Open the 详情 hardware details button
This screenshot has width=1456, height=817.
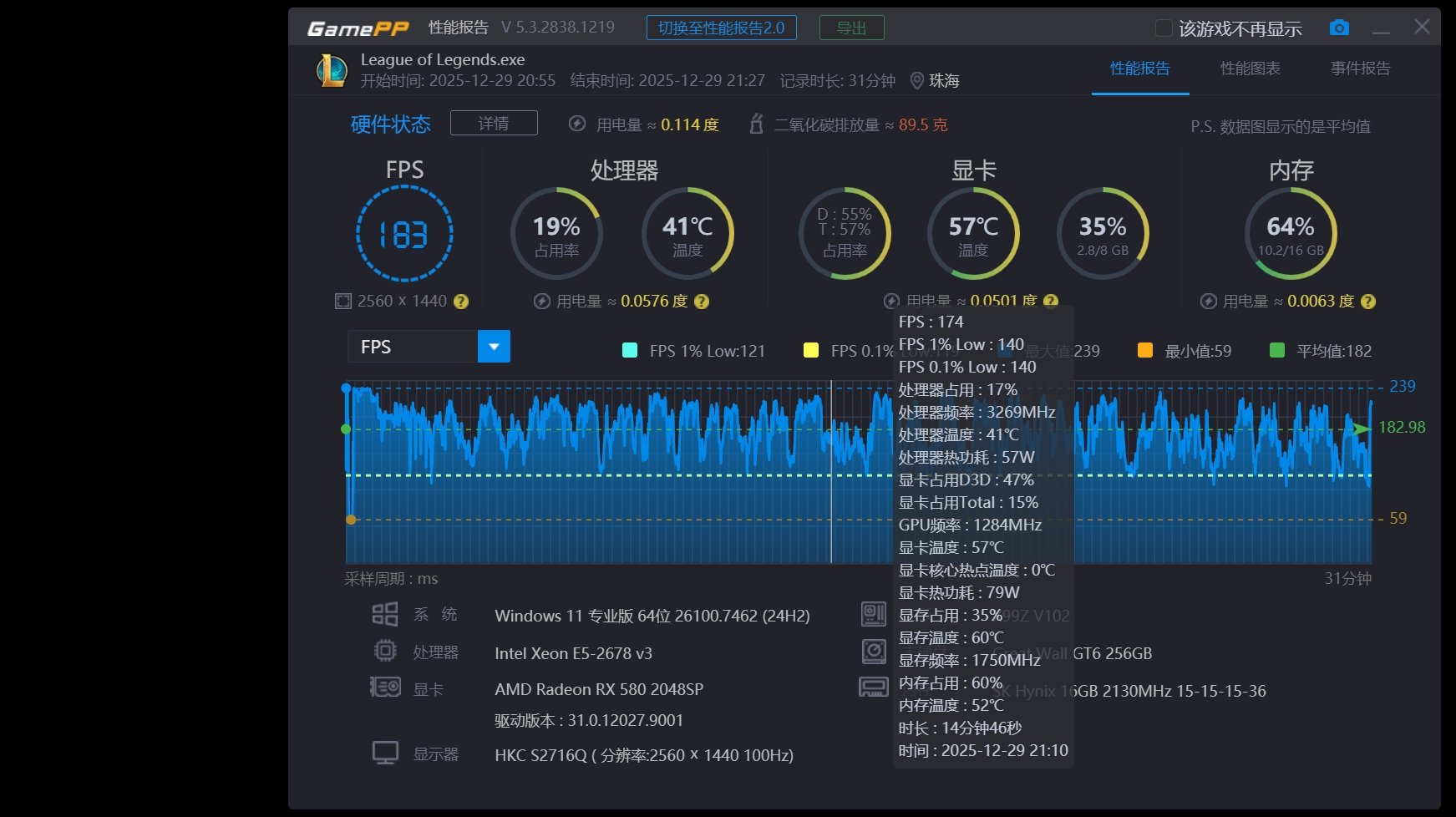click(494, 124)
